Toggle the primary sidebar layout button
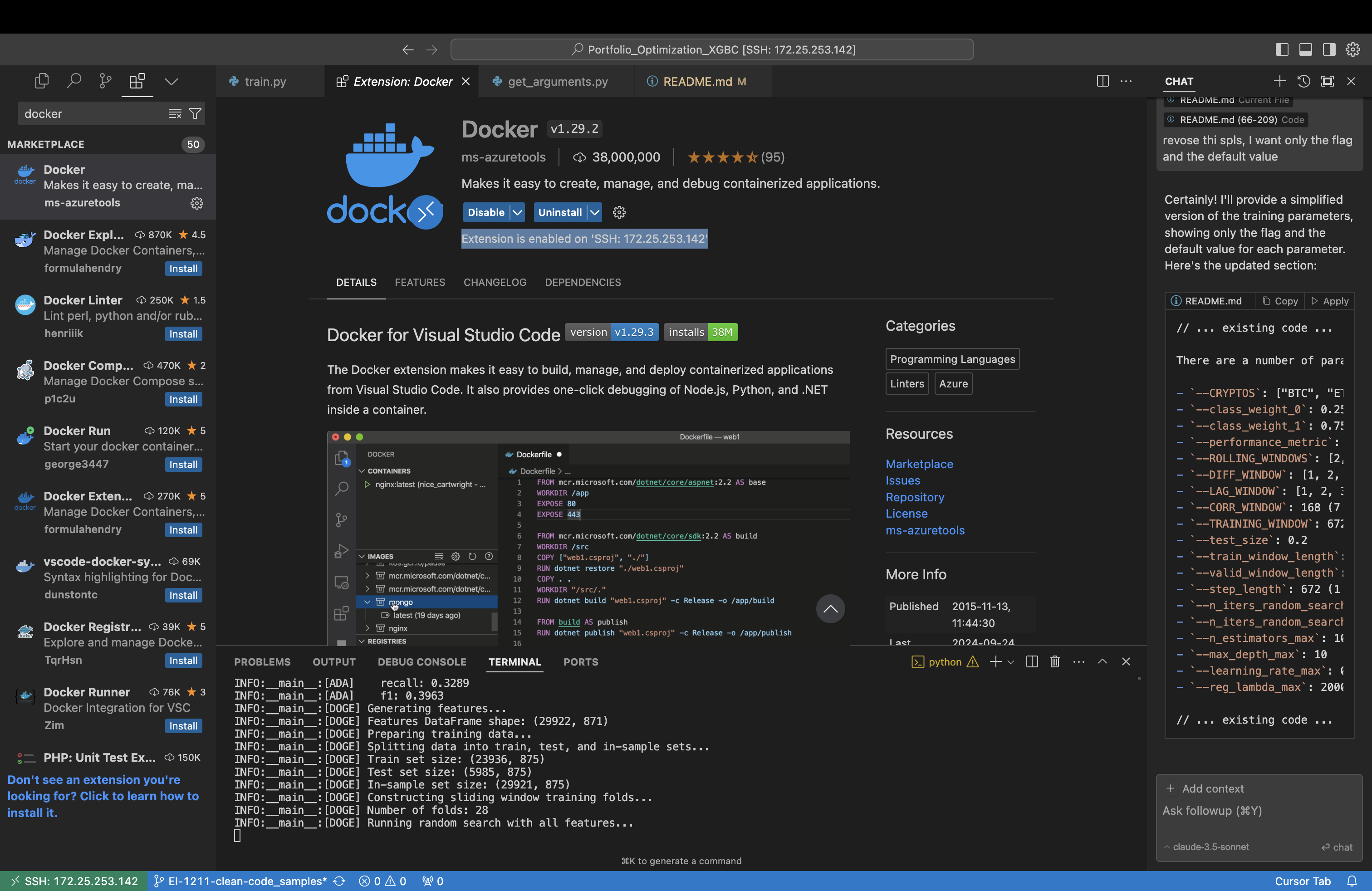Viewport: 1372px width, 891px height. coord(1282,49)
